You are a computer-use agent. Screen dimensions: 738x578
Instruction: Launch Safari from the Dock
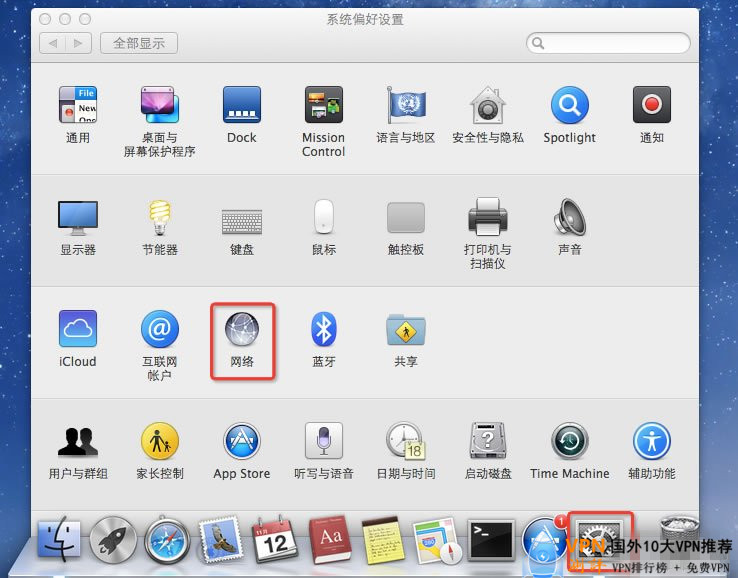(x=167, y=541)
